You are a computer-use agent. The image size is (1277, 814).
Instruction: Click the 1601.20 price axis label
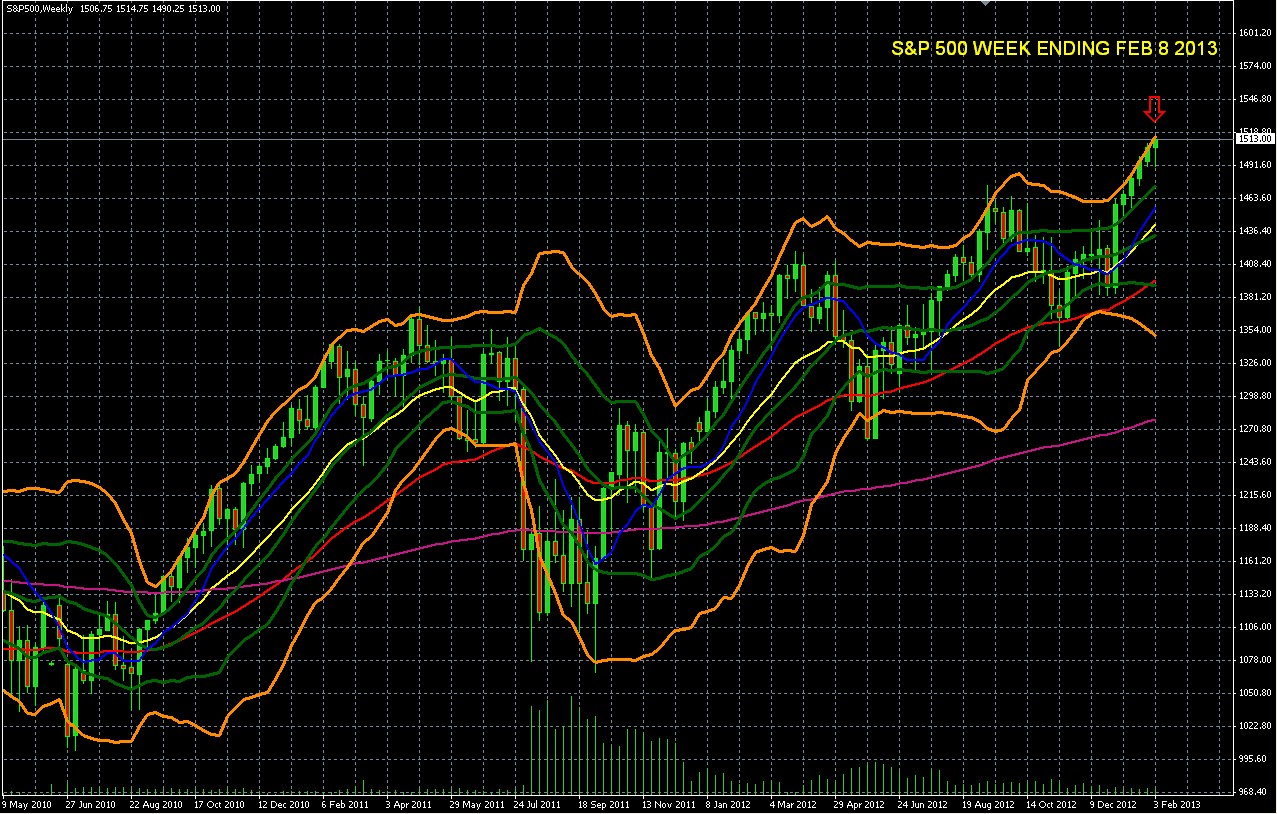click(1257, 33)
